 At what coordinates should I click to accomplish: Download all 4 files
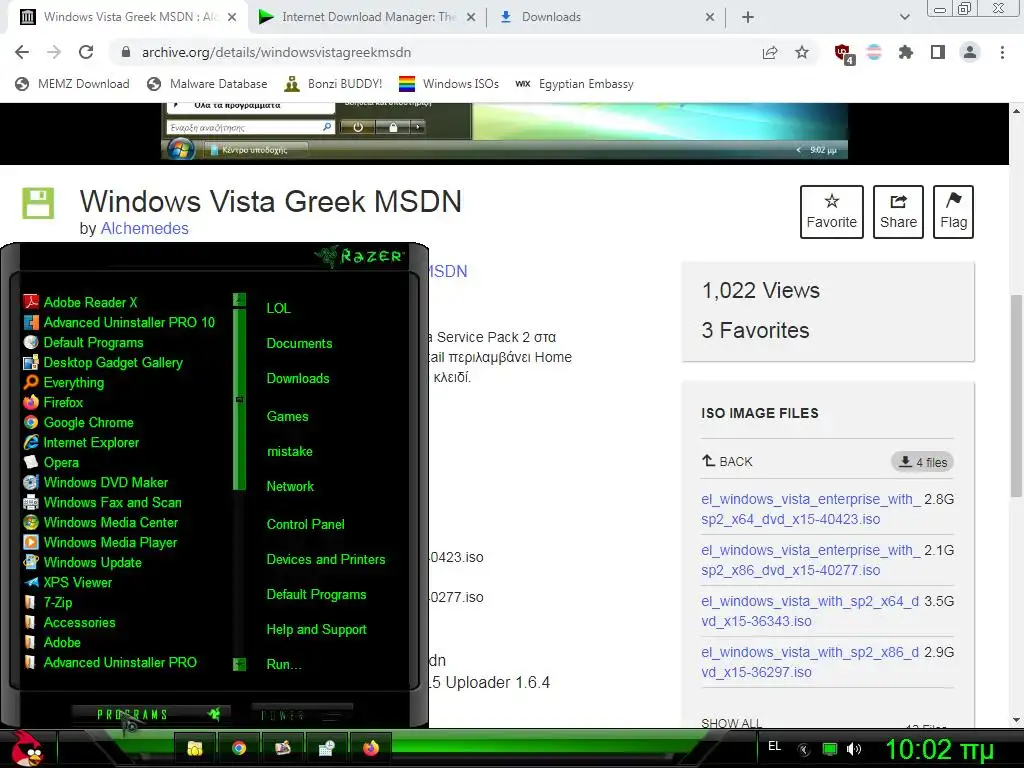point(923,462)
